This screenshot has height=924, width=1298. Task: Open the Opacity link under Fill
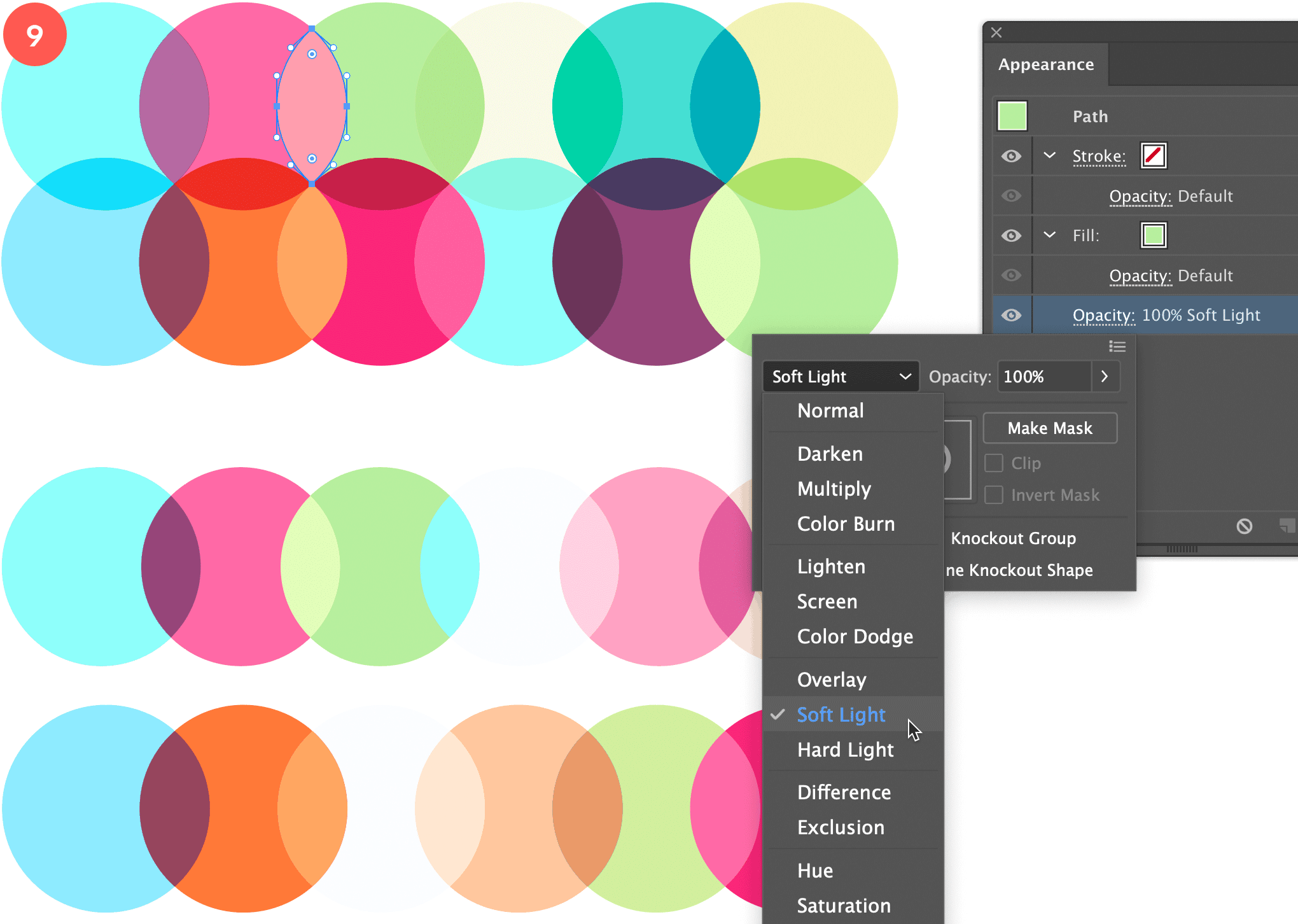tap(1140, 276)
